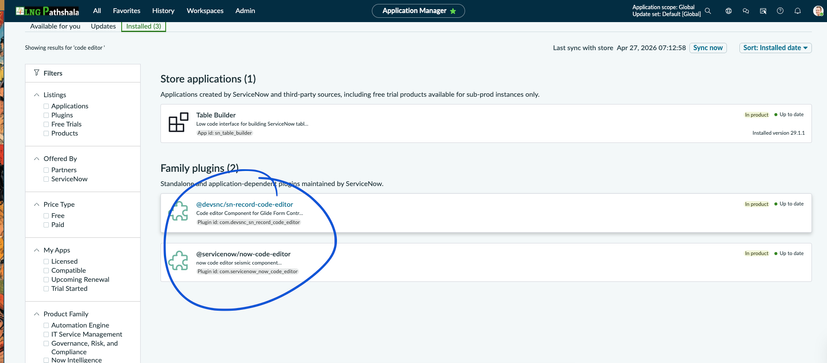This screenshot has height=363, width=827.
Task: Open the Favorites menu
Action: [127, 11]
